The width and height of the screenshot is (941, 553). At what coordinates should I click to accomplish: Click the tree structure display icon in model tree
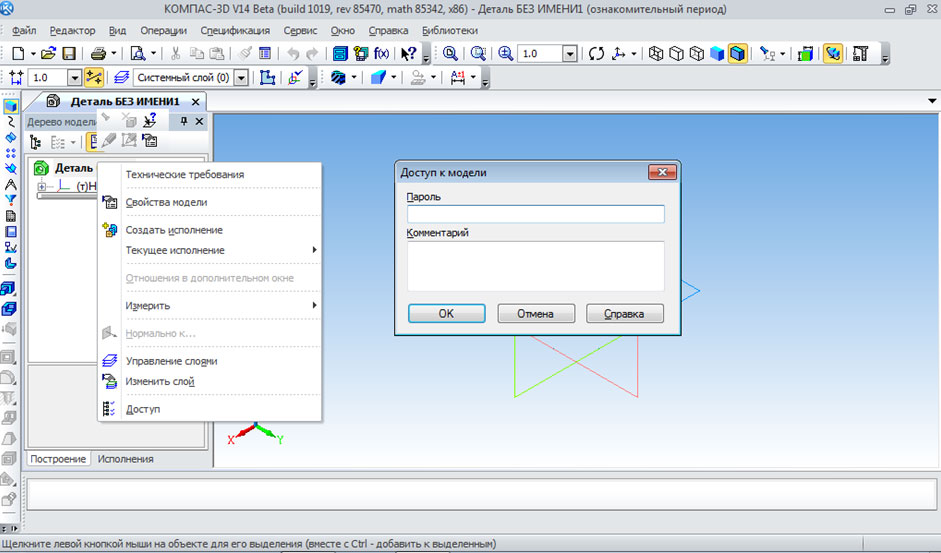(x=35, y=142)
